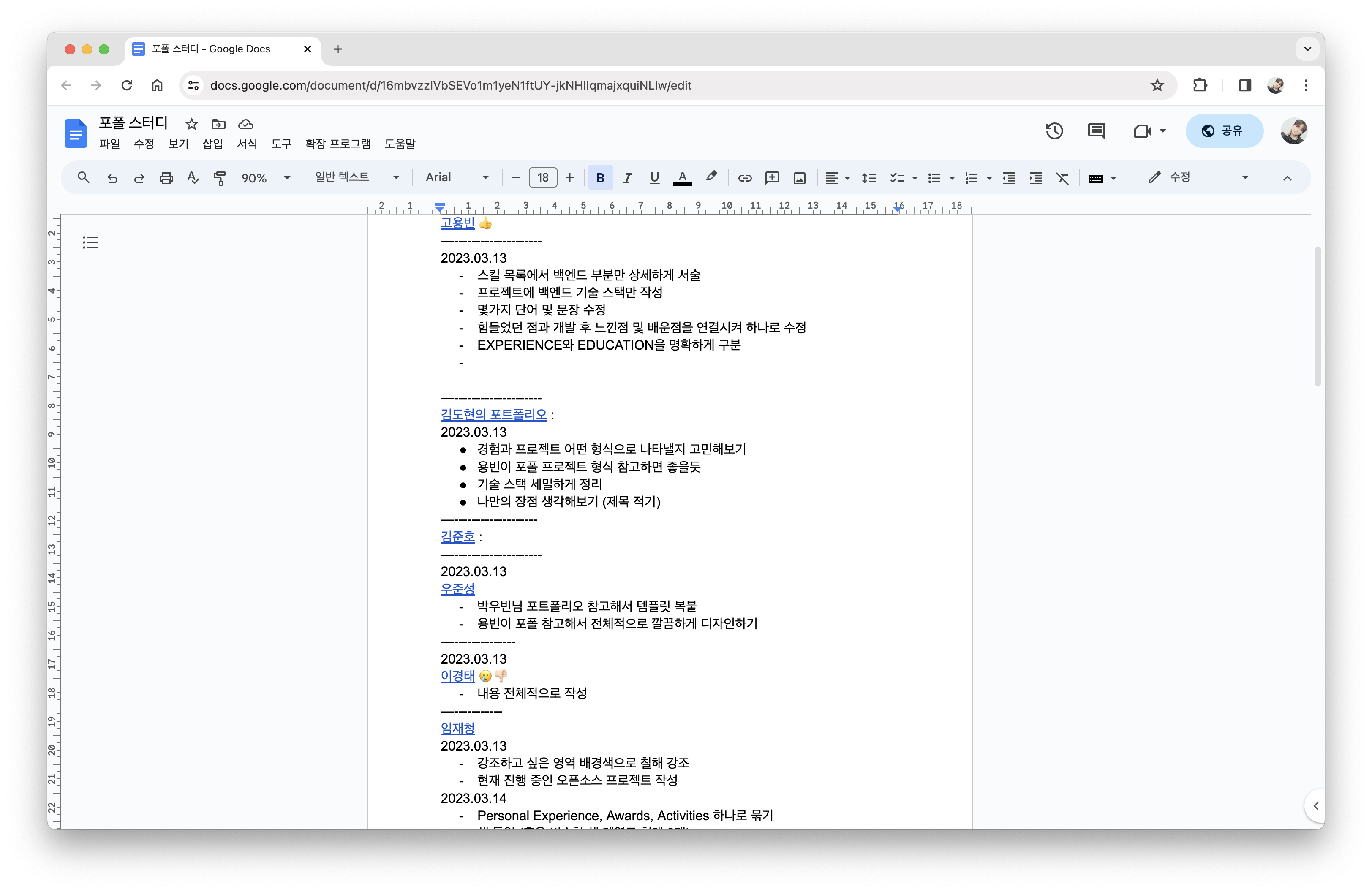Open the Arial font dropdown
1372x892 pixels.
457,177
